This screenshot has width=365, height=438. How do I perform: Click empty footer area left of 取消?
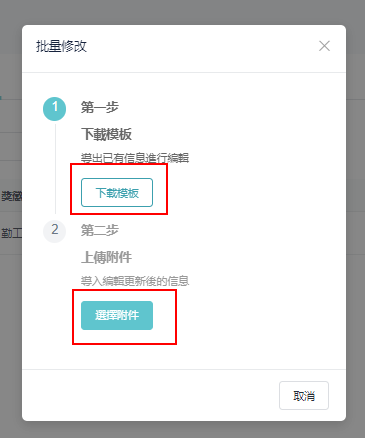click(x=150, y=395)
